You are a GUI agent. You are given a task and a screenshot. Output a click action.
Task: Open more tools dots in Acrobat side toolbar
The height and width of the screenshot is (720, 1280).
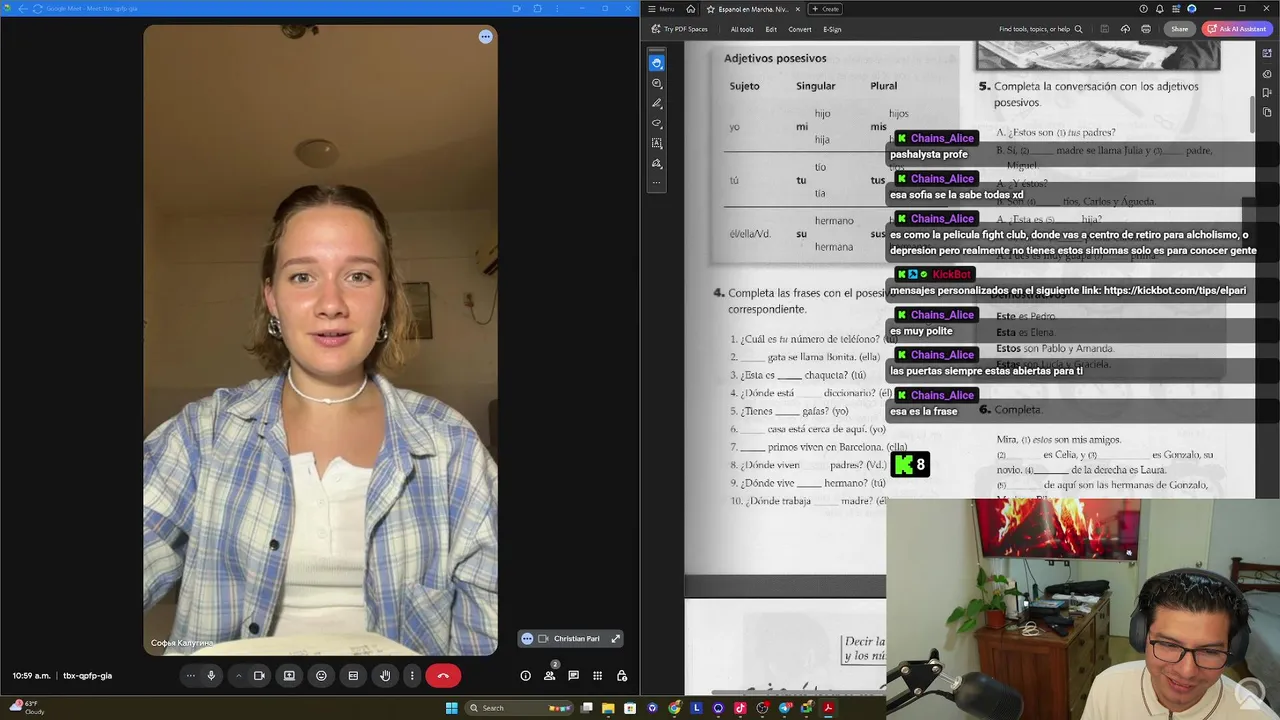(x=657, y=183)
